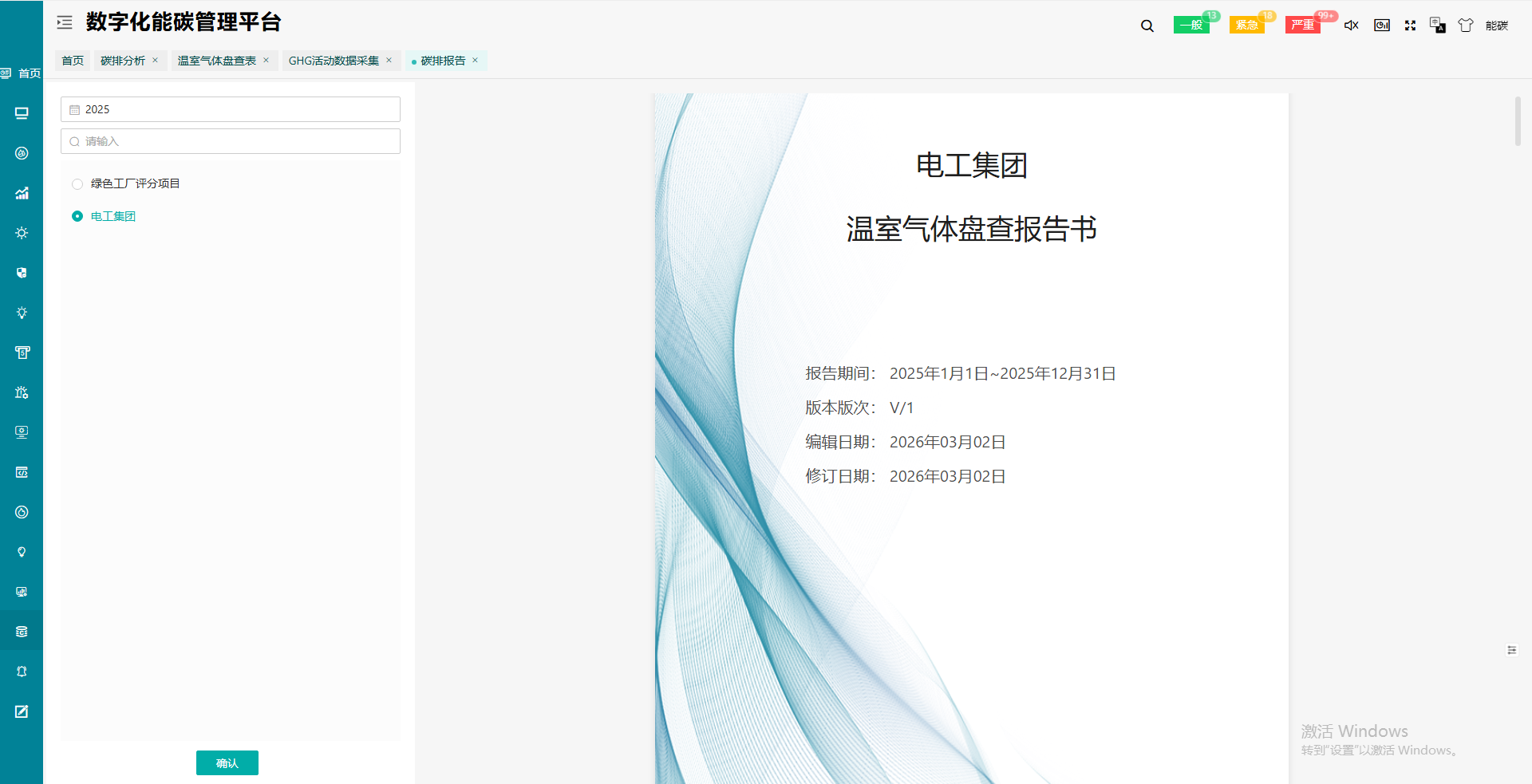Click the red 严重 alarm badge
The height and width of the screenshot is (784, 1532).
(1302, 25)
